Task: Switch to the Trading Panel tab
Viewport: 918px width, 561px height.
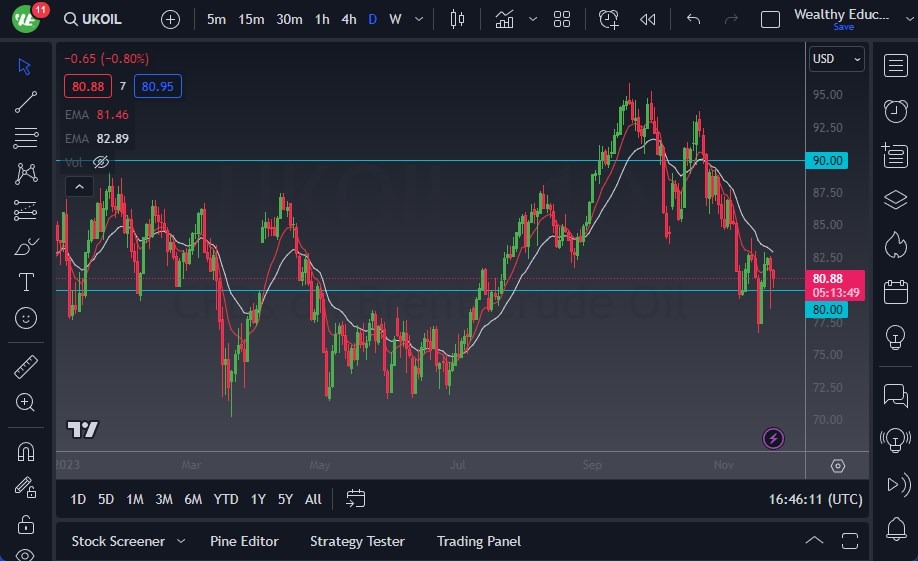Action: click(478, 541)
